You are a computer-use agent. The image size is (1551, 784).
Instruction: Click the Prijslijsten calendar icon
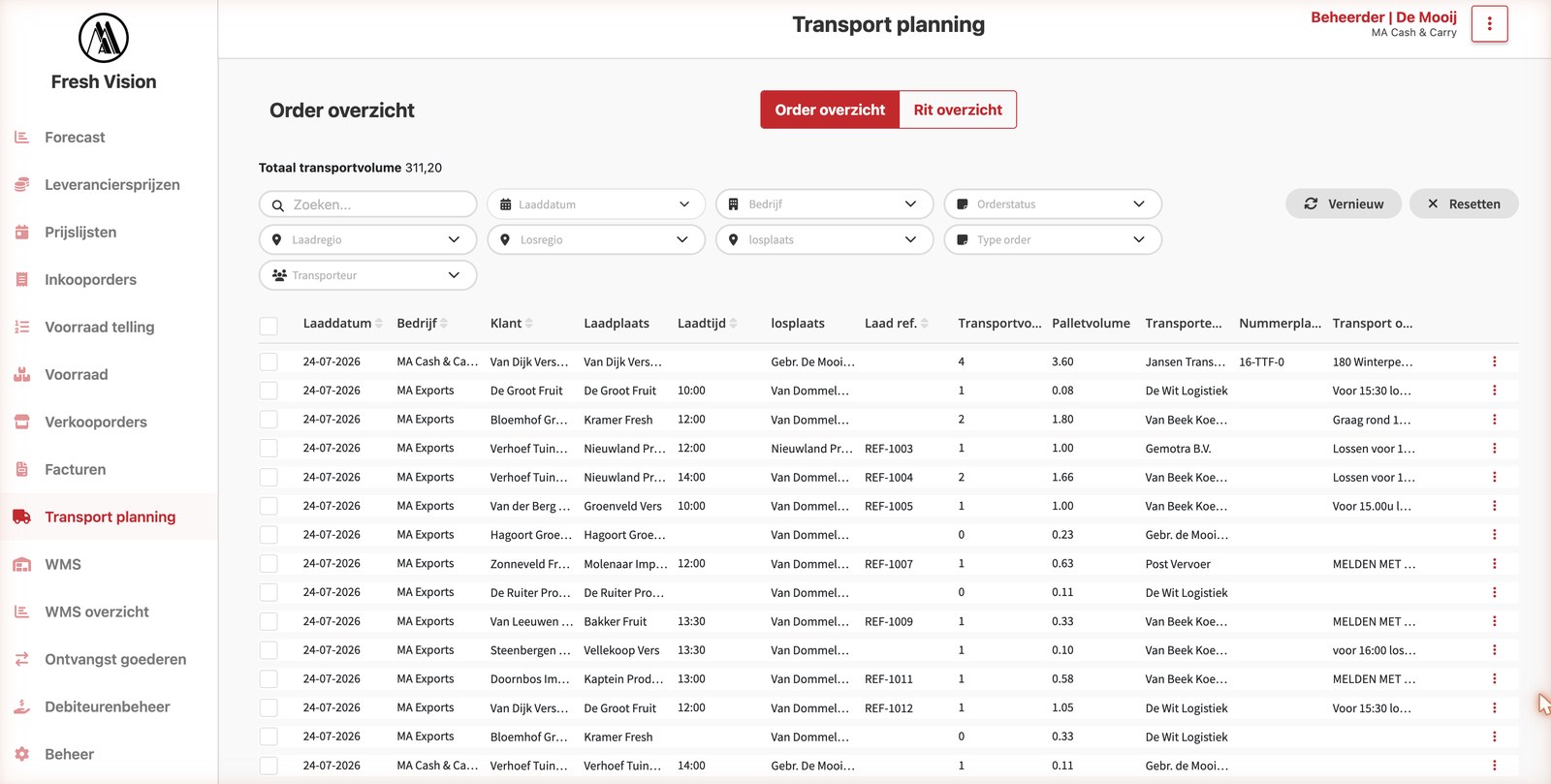[21, 233]
